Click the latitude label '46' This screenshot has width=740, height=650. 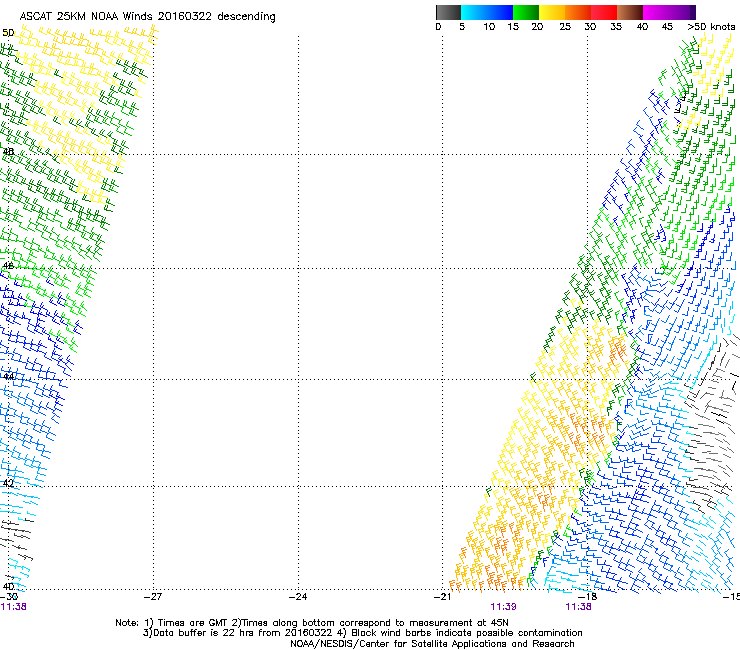(8, 266)
